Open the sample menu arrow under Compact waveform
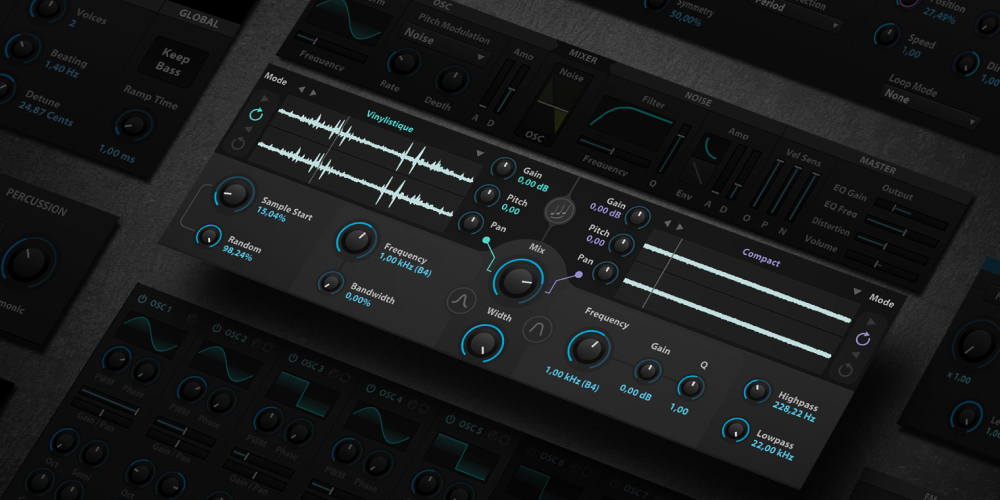Screen dimensions: 1000x500 point(857,291)
